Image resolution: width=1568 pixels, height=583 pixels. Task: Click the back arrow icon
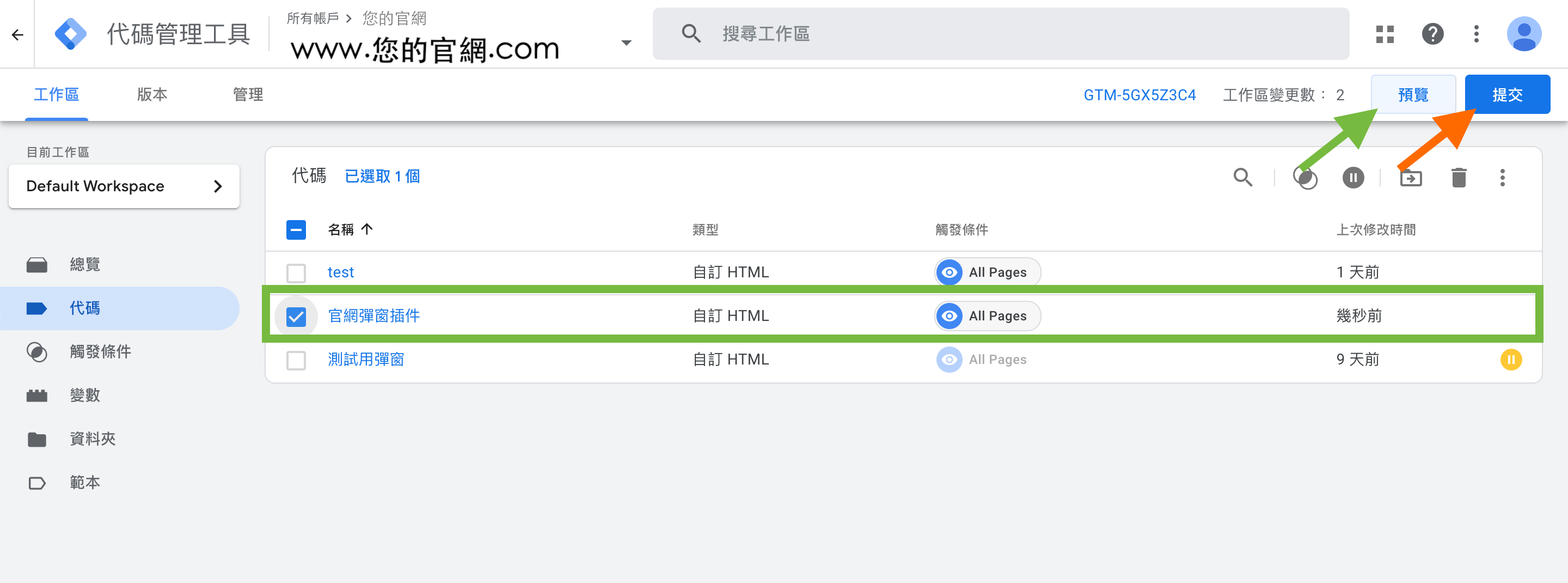coord(17,35)
